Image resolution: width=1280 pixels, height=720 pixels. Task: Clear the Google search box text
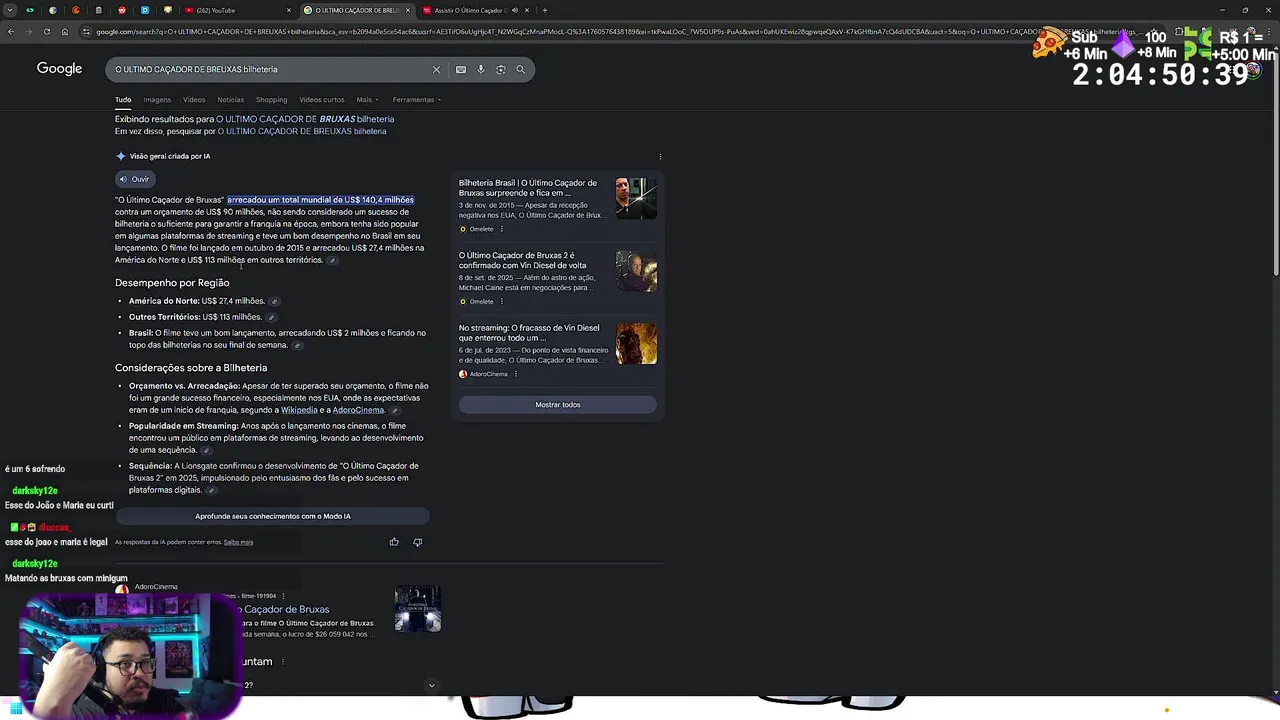coord(436,69)
